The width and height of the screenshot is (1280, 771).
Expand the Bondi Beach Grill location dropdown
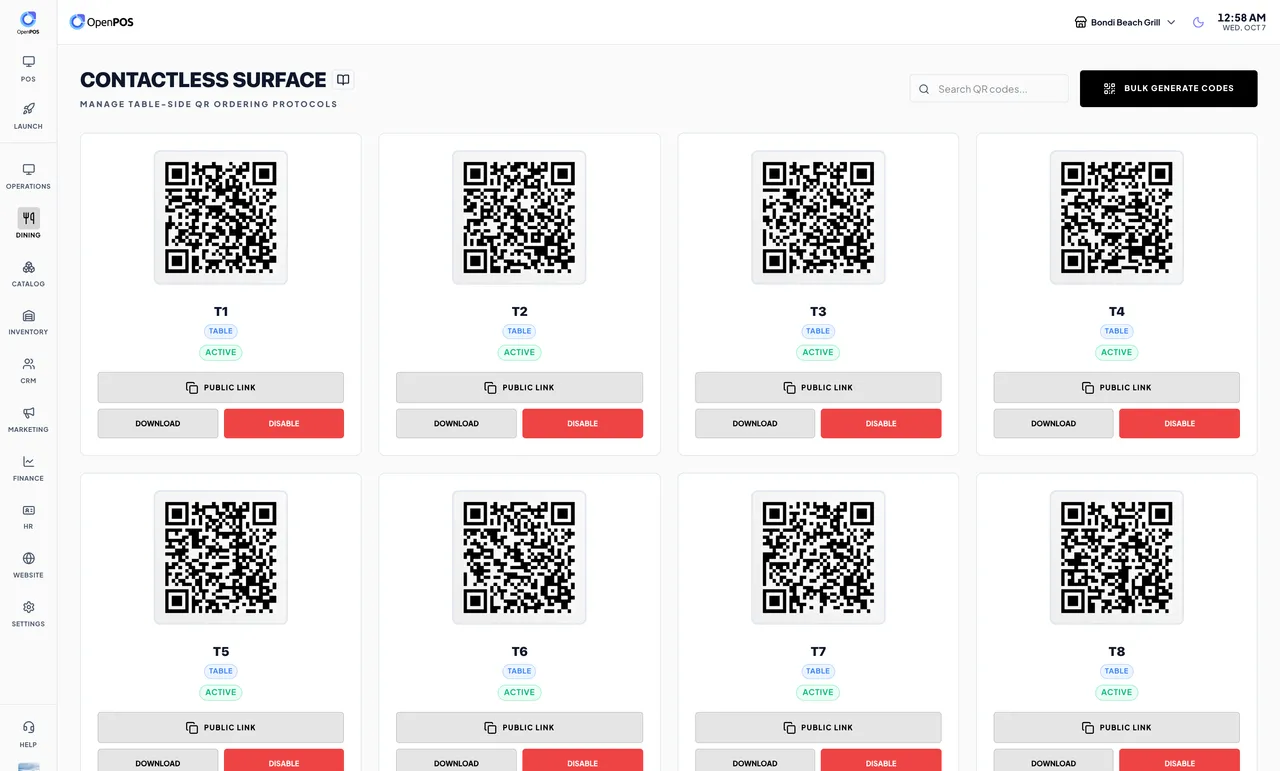[1125, 22]
